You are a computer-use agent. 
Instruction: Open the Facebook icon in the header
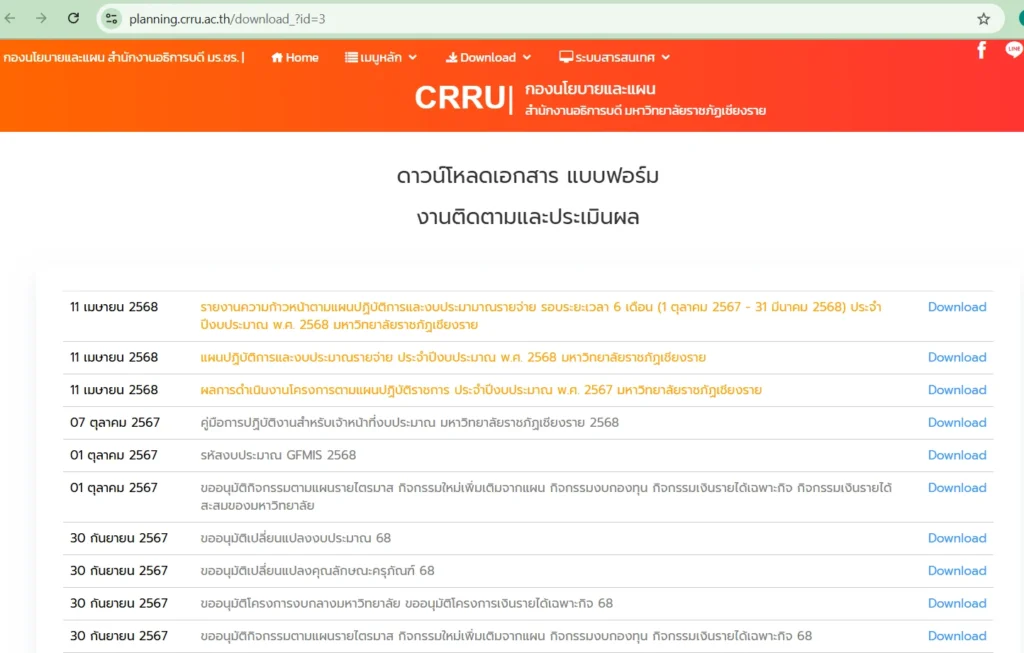981,50
